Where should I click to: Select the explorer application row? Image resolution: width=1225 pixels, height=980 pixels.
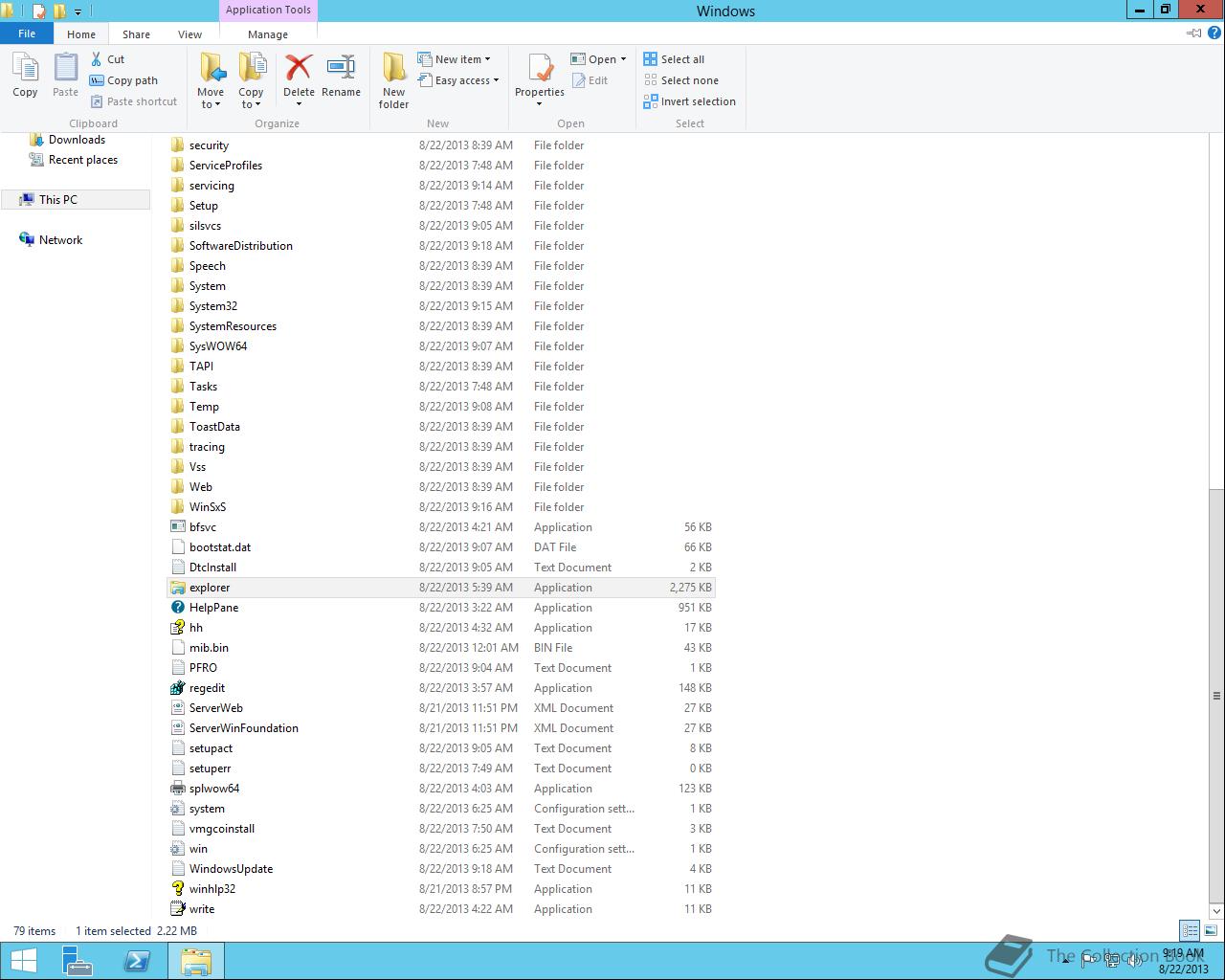coord(441,588)
